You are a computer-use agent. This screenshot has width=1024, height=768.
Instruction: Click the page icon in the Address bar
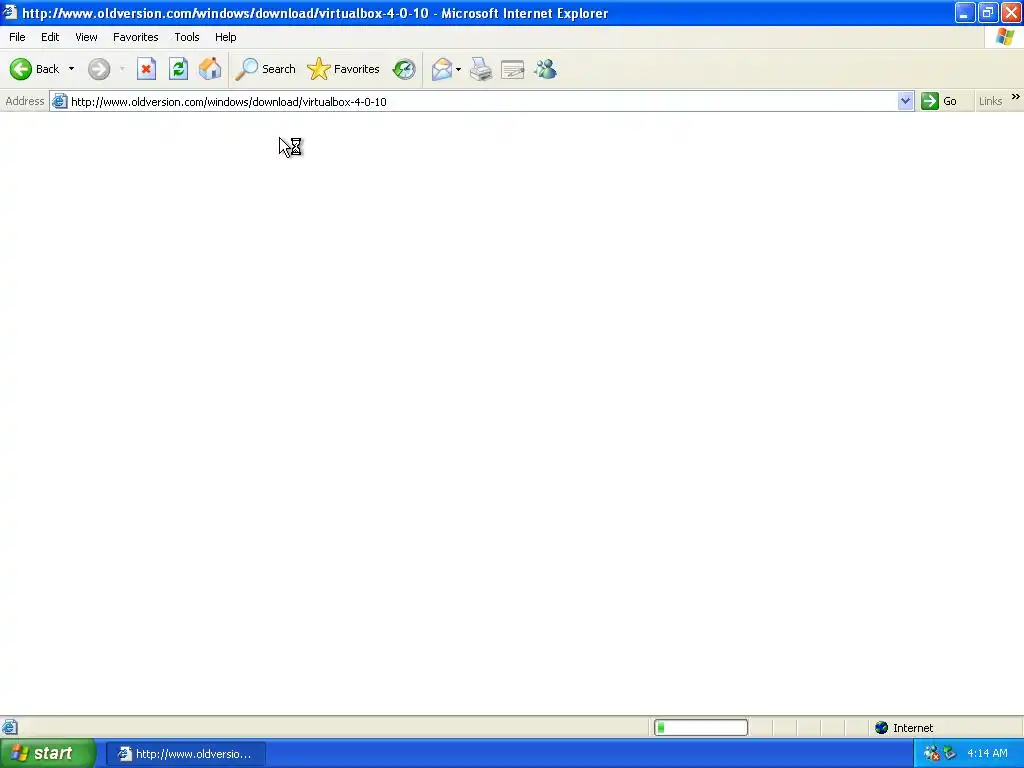[59, 101]
